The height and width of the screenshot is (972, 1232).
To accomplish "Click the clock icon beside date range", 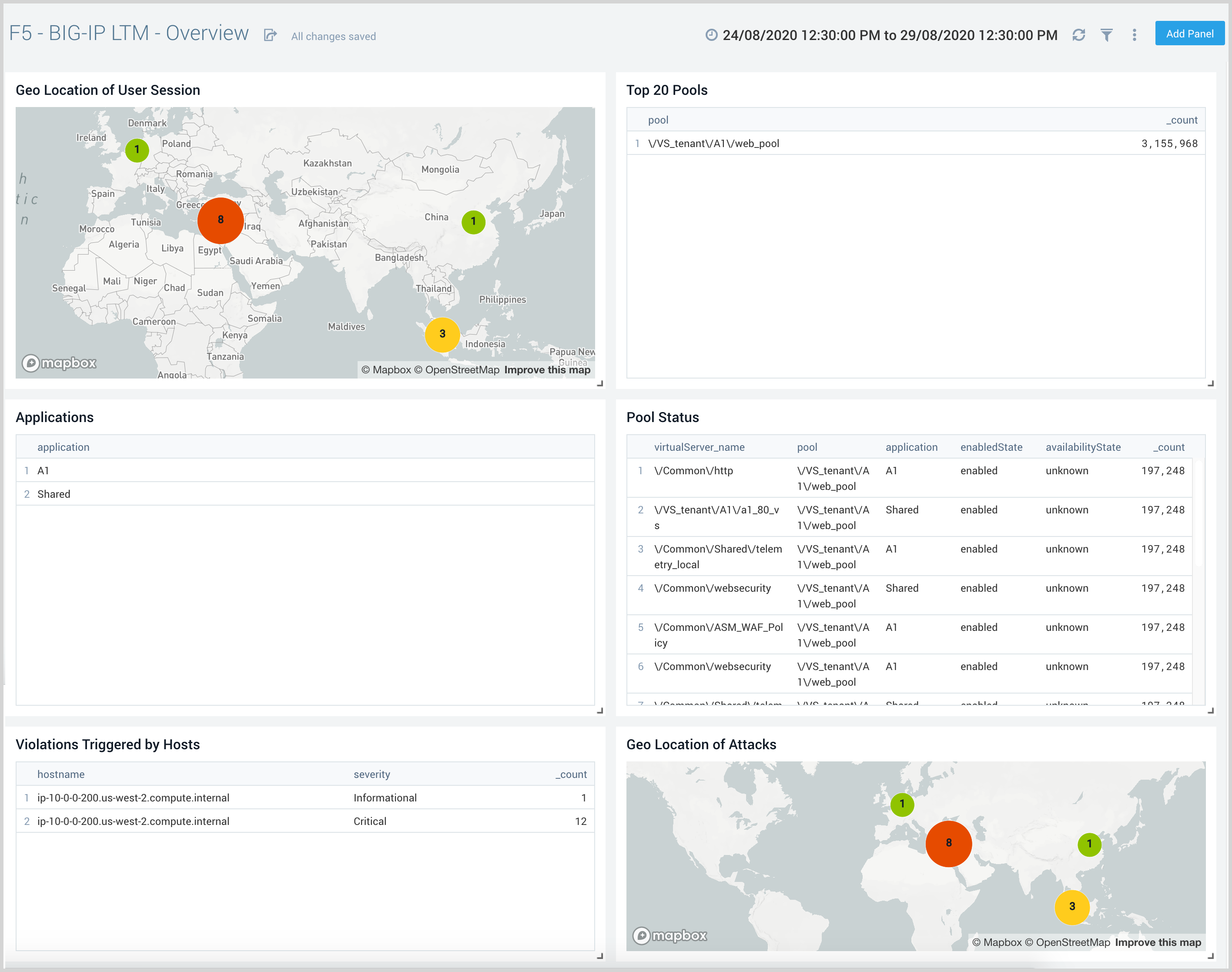I will (x=711, y=36).
